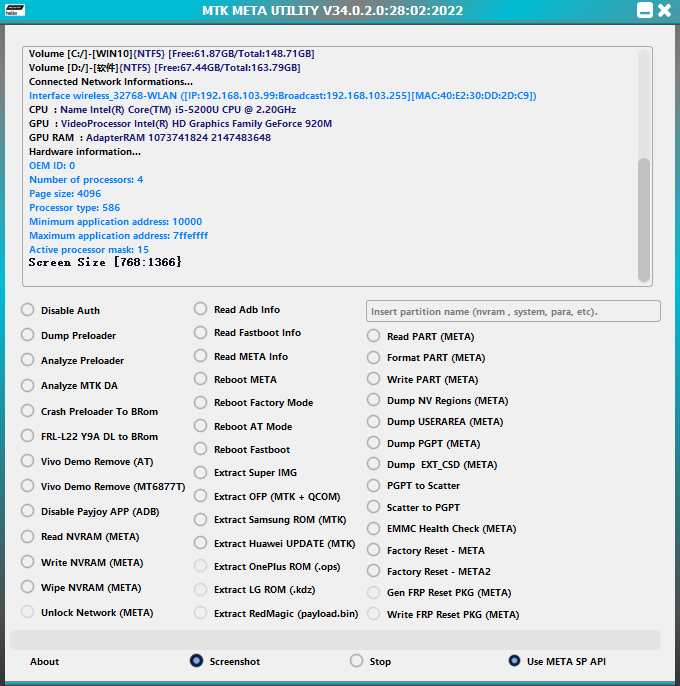
Task: Toggle the Screenshot radio button
Action: [x=196, y=661]
